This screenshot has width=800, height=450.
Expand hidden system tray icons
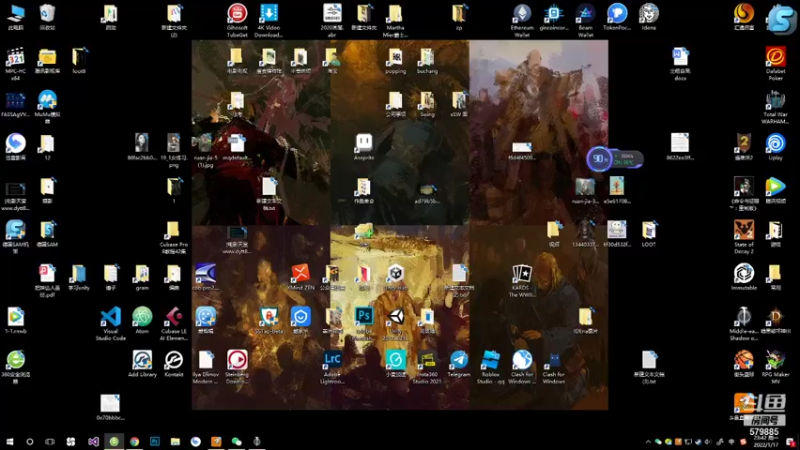pyautogui.click(x=648, y=442)
